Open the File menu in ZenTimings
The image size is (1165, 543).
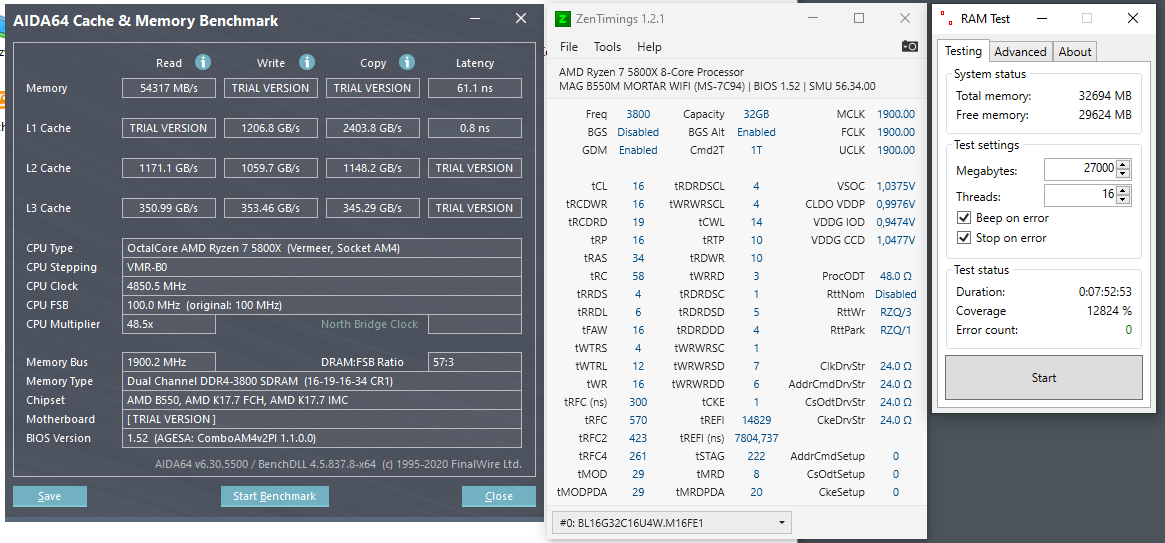[x=568, y=47]
